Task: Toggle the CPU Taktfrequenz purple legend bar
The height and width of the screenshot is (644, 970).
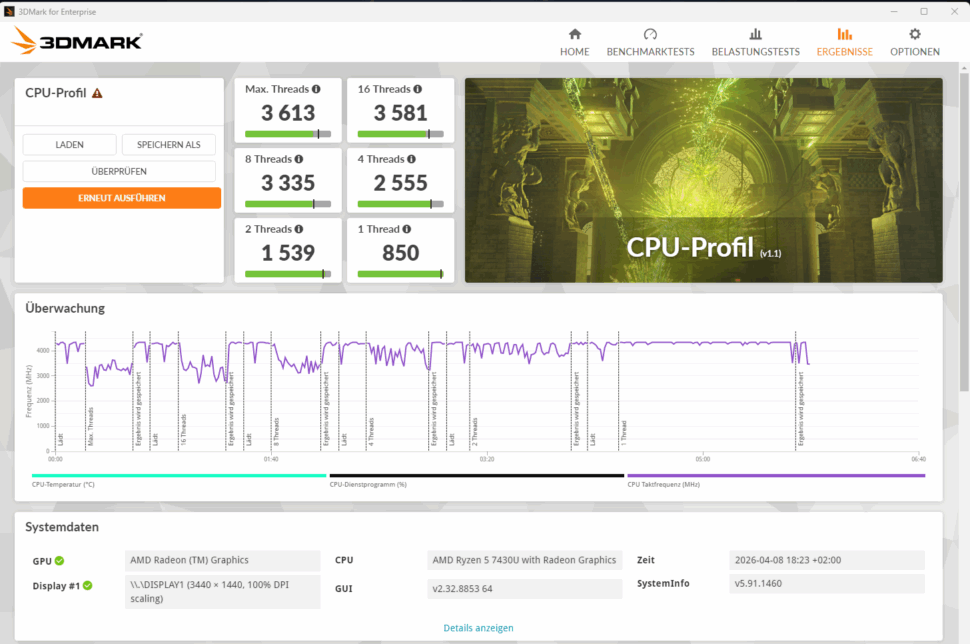Action: pyautogui.click(x=776, y=476)
